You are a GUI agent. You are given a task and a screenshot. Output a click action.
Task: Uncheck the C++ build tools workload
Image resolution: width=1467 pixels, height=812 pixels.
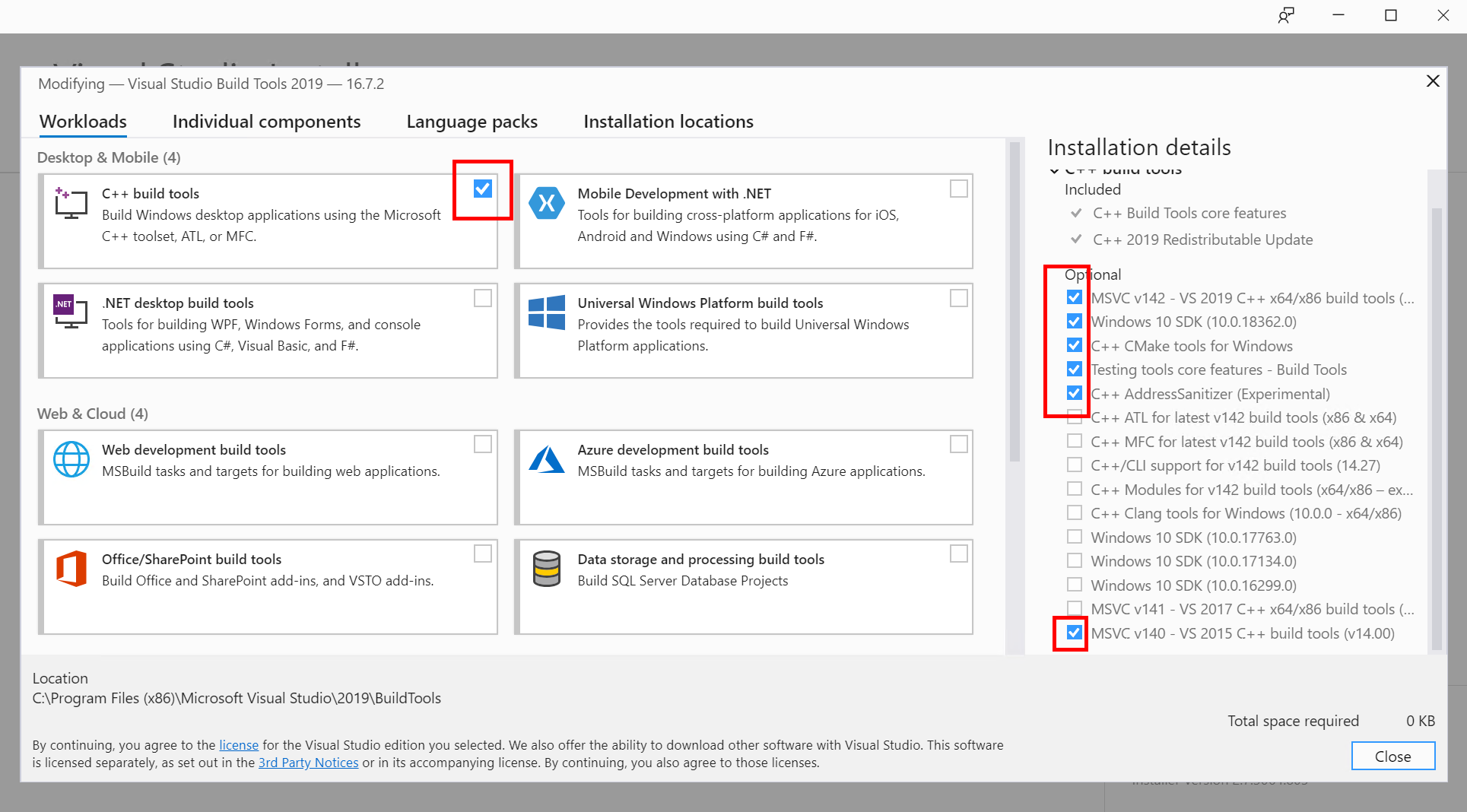[x=483, y=189]
